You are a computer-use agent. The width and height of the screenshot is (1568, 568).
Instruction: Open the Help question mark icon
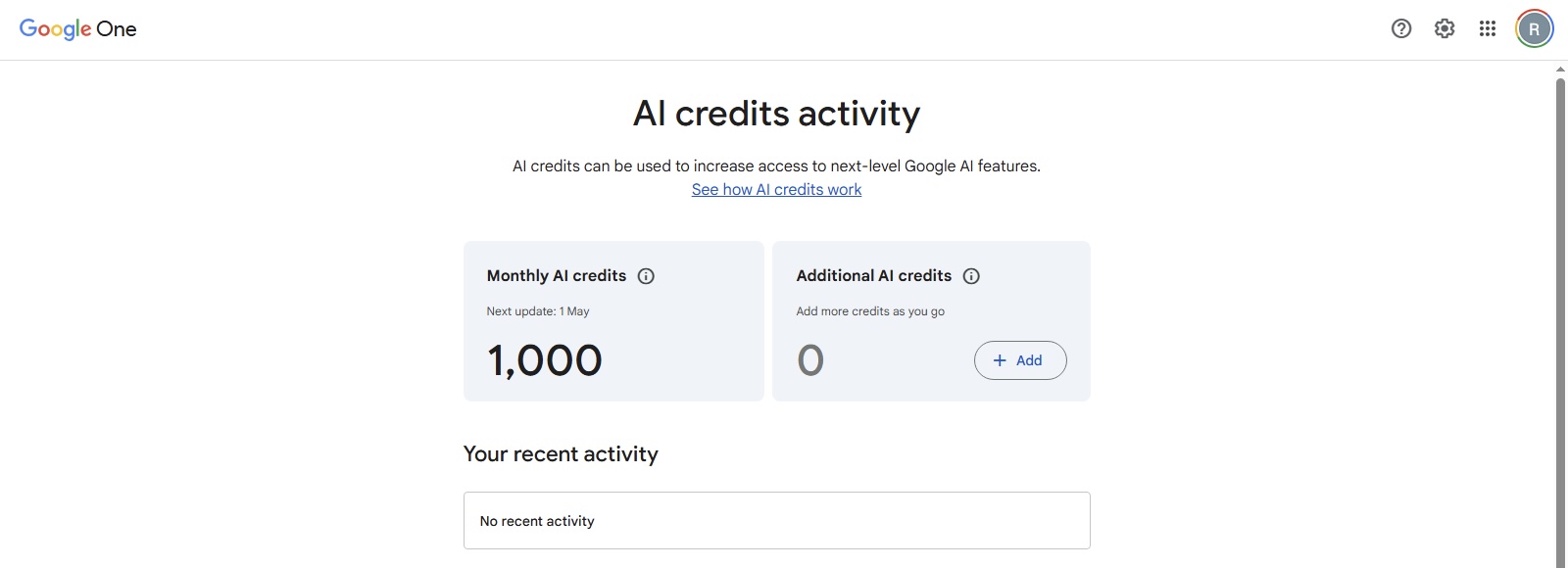click(1401, 28)
